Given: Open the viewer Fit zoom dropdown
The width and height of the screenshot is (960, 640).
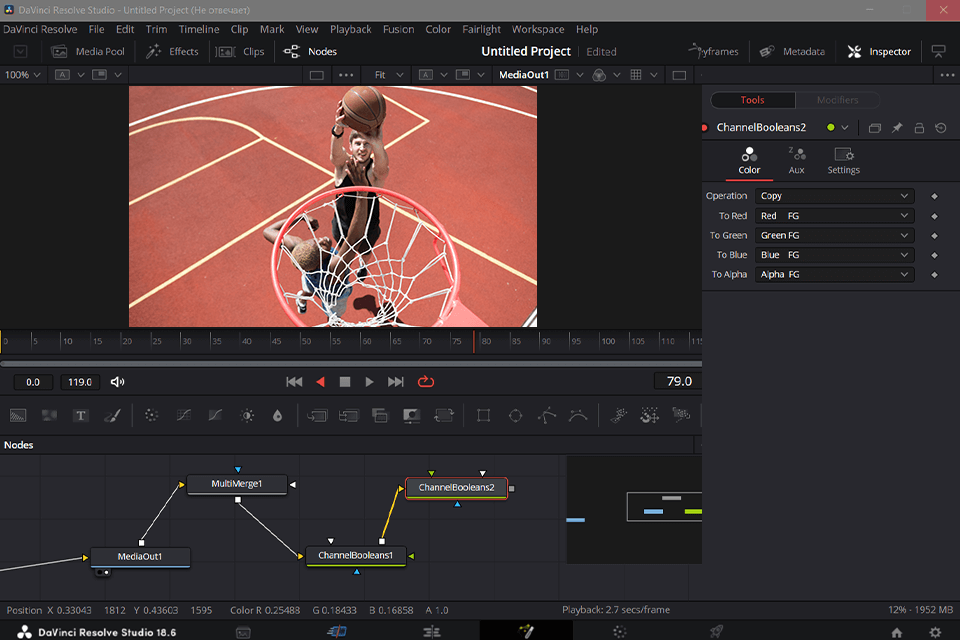Looking at the screenshot, I should pyautogui.click(x=386, y=75).
